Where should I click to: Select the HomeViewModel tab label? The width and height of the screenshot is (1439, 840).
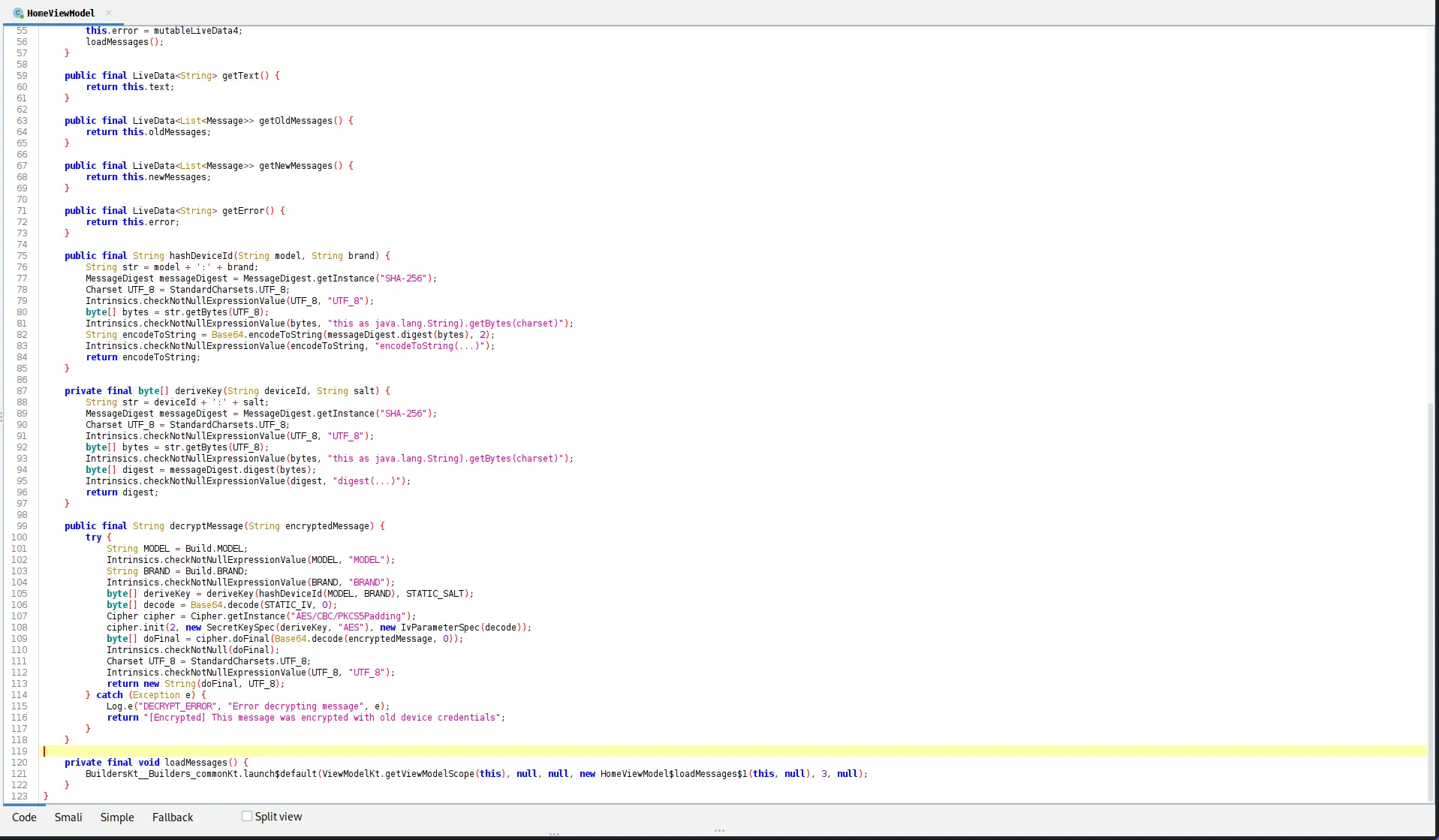pyautogui.click(x=61, y=13)
